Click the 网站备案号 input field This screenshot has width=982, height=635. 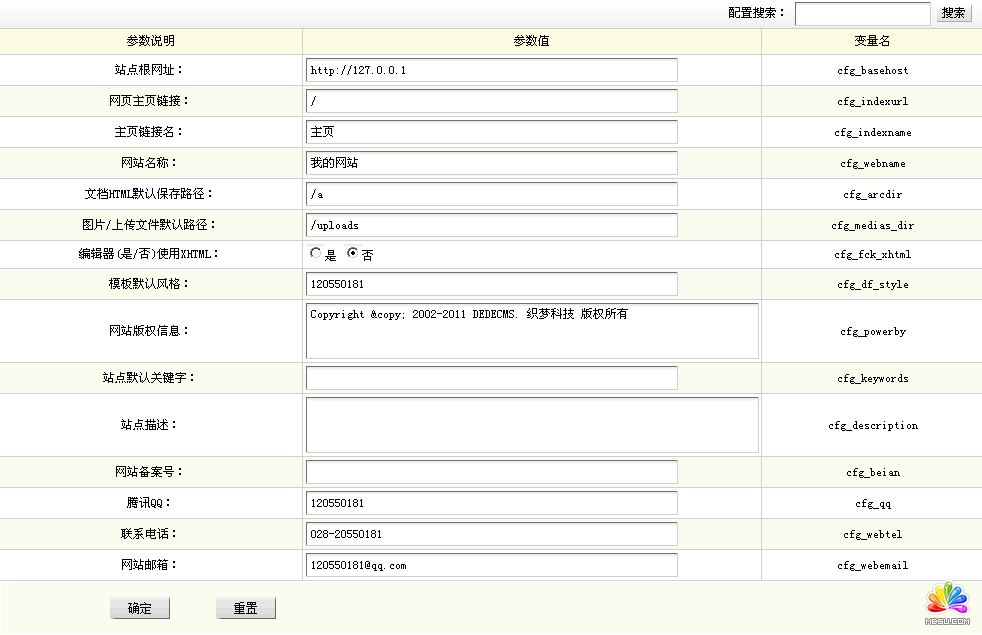tap(491, 472)
